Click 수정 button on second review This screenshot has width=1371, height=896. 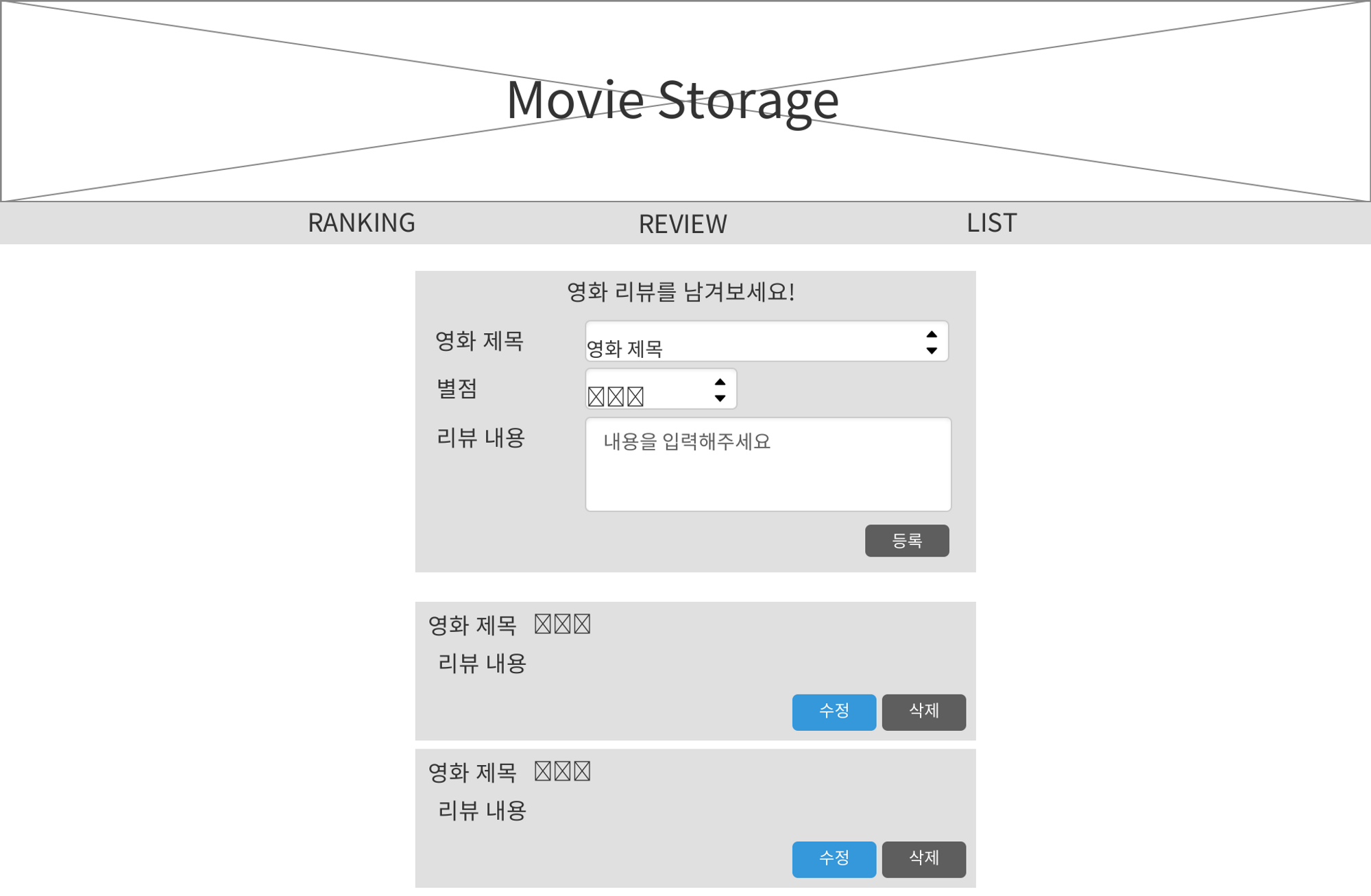tap(834, 859)
